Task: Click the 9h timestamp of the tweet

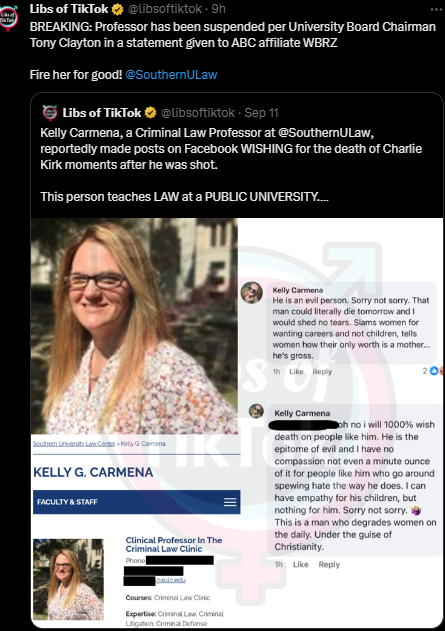Action: 218,9
